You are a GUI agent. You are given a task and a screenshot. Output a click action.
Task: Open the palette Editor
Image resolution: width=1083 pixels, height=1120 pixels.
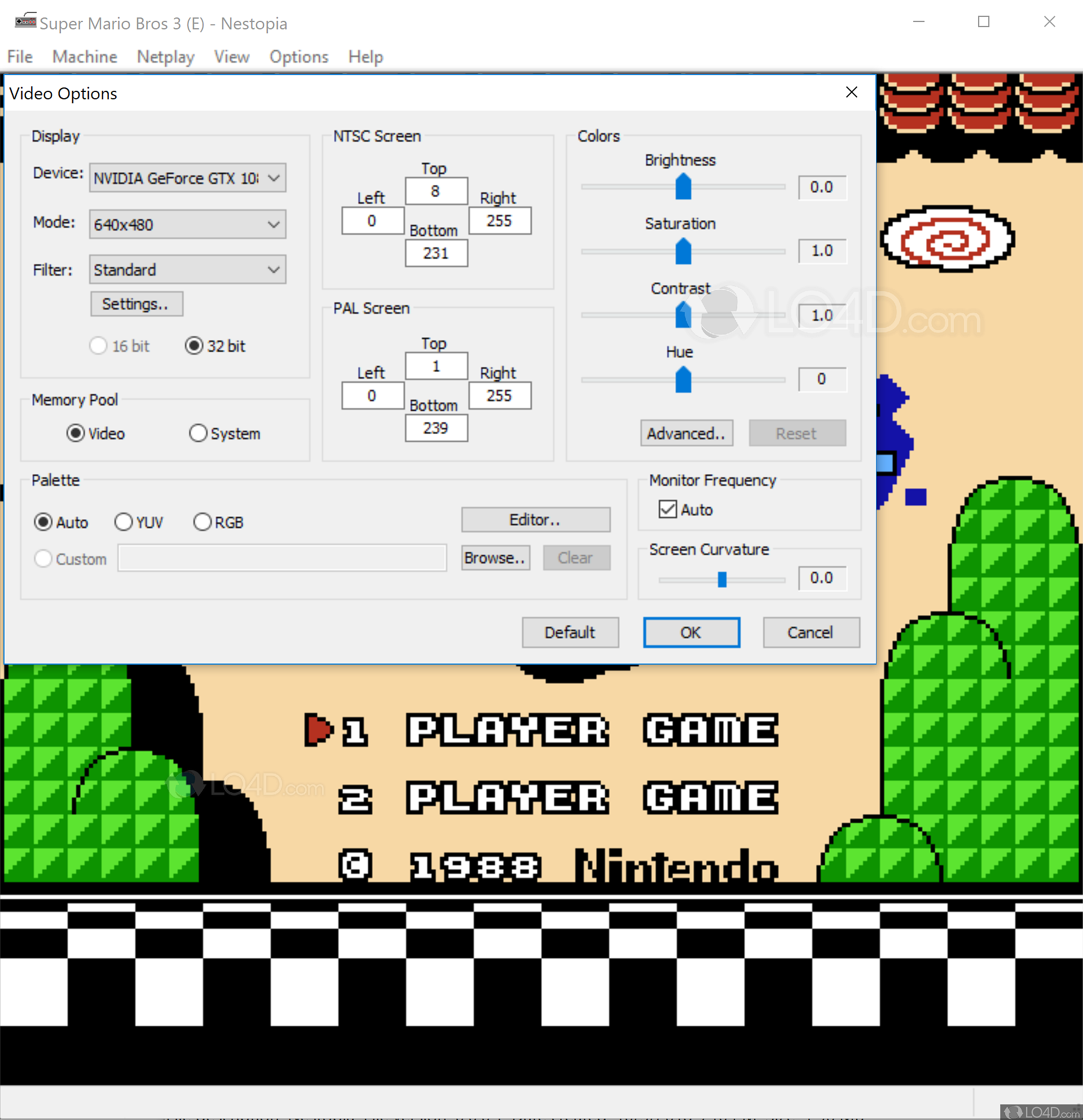click(x=535, y=520)
